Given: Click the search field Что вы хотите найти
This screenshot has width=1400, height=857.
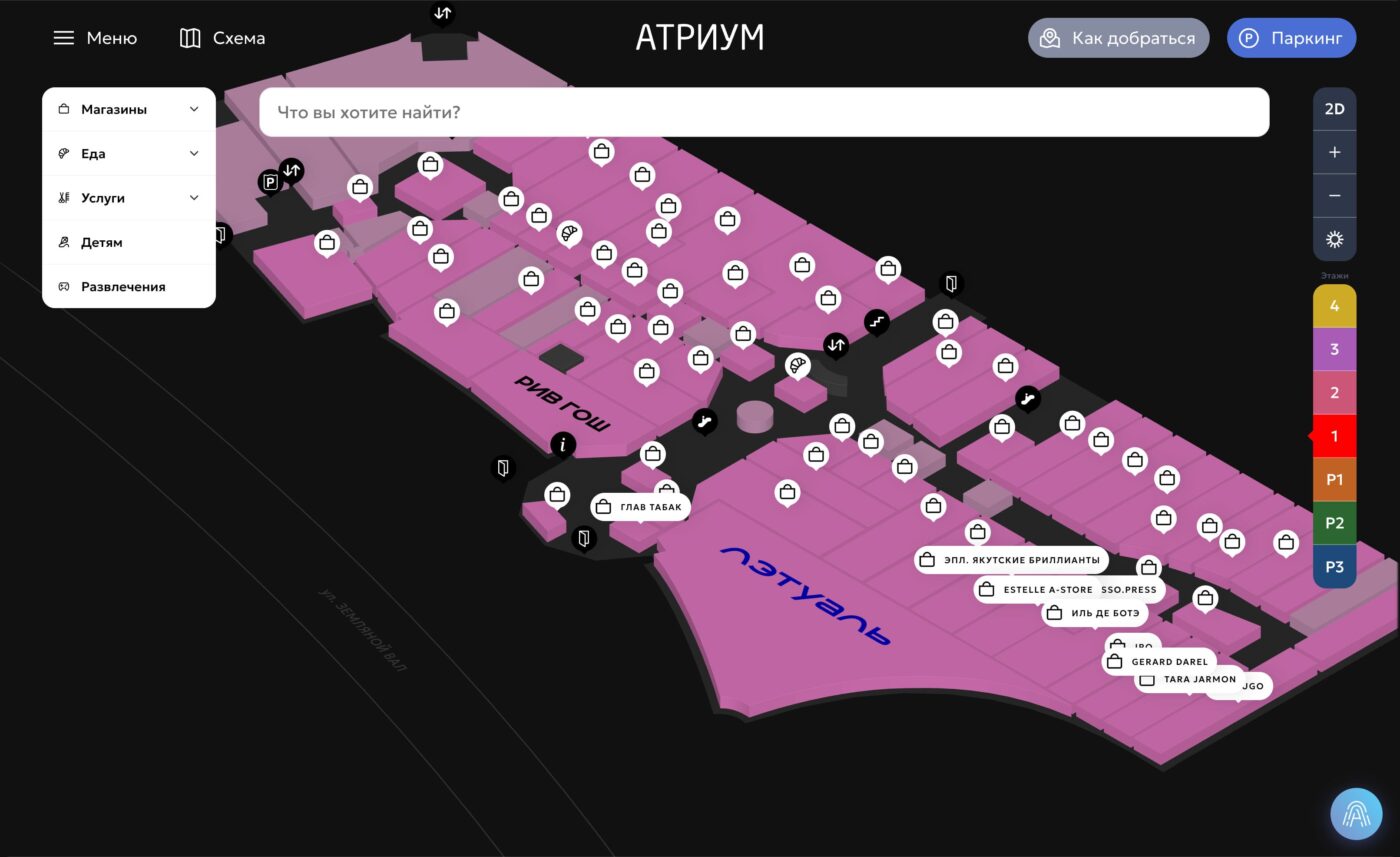Looking at the screenshot, I should coord(764,112).
